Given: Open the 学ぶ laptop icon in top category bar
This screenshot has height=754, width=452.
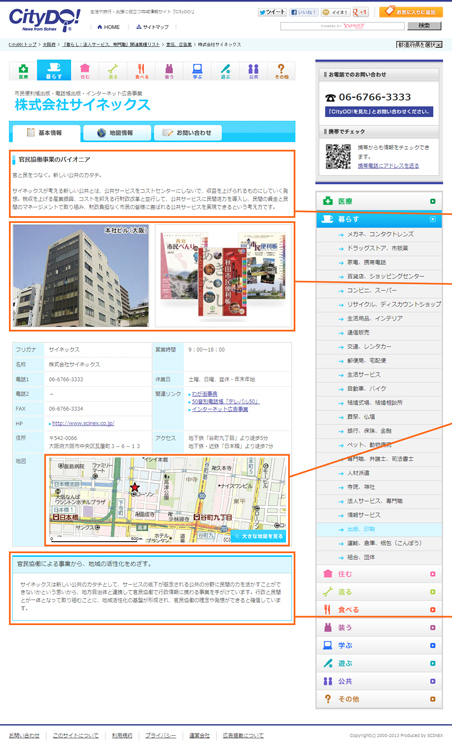Looking at the screenshot, I should tap(197, 71).
